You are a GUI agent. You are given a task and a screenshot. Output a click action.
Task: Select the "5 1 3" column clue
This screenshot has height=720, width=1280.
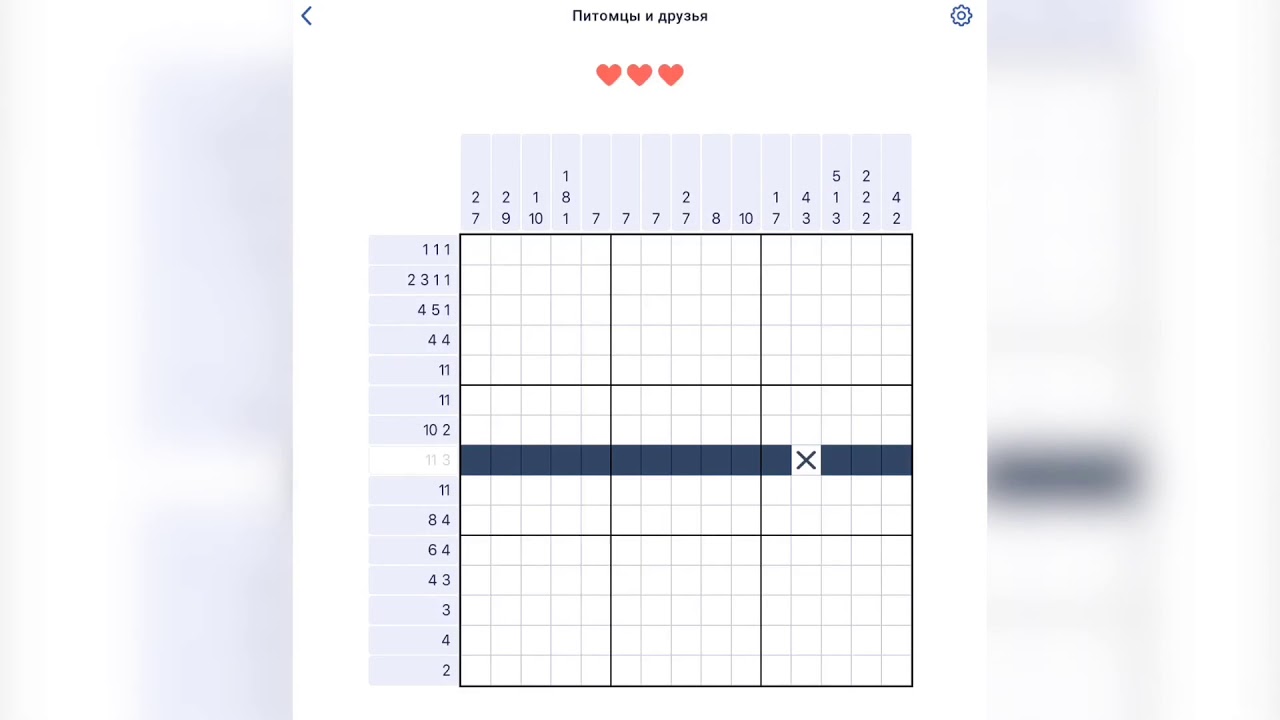836,198
